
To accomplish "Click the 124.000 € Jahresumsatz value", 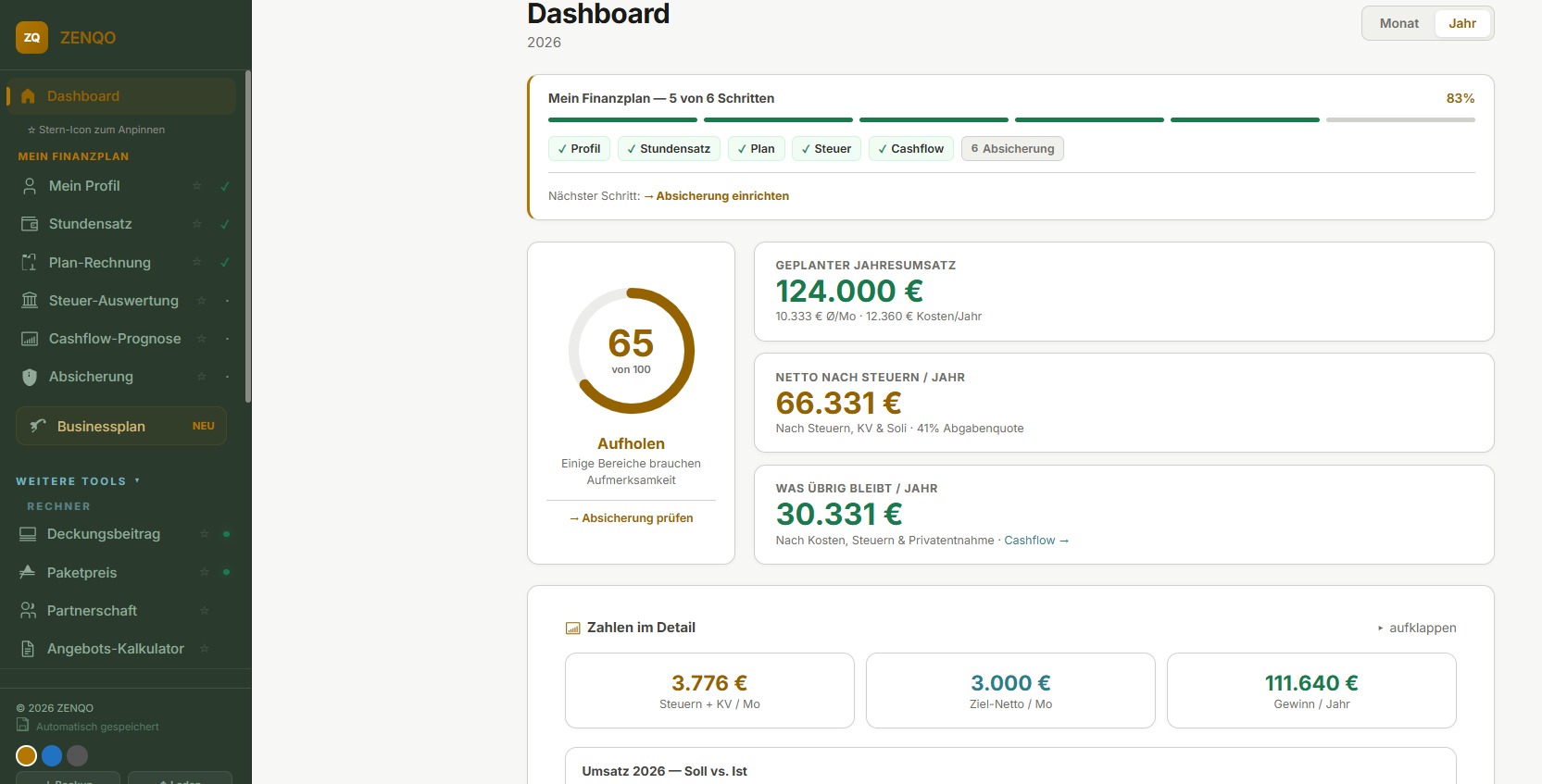I will point(849,292).
